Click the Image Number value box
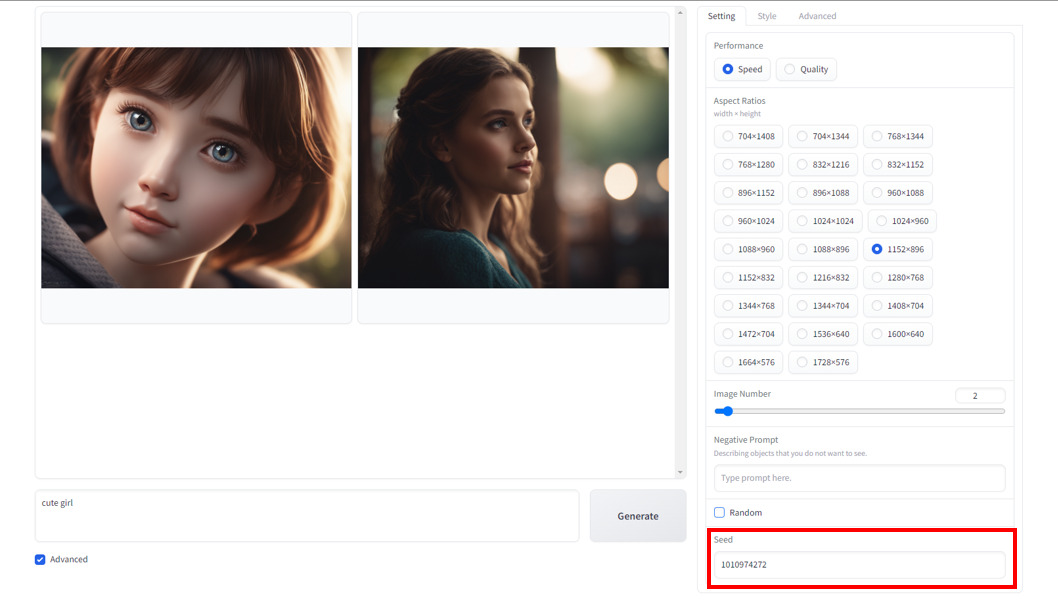The width and height of the screenshot is (1058, 602). 980,396
